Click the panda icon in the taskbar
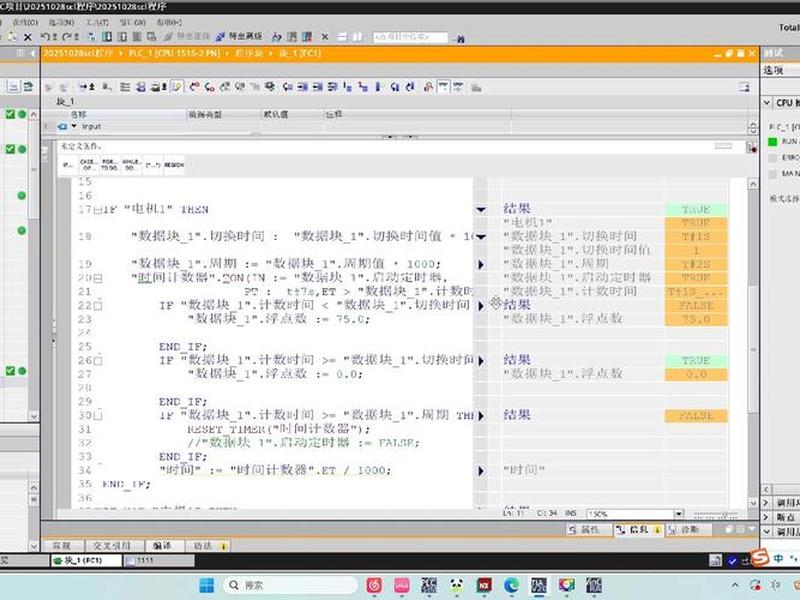 (x=457, y=585)
